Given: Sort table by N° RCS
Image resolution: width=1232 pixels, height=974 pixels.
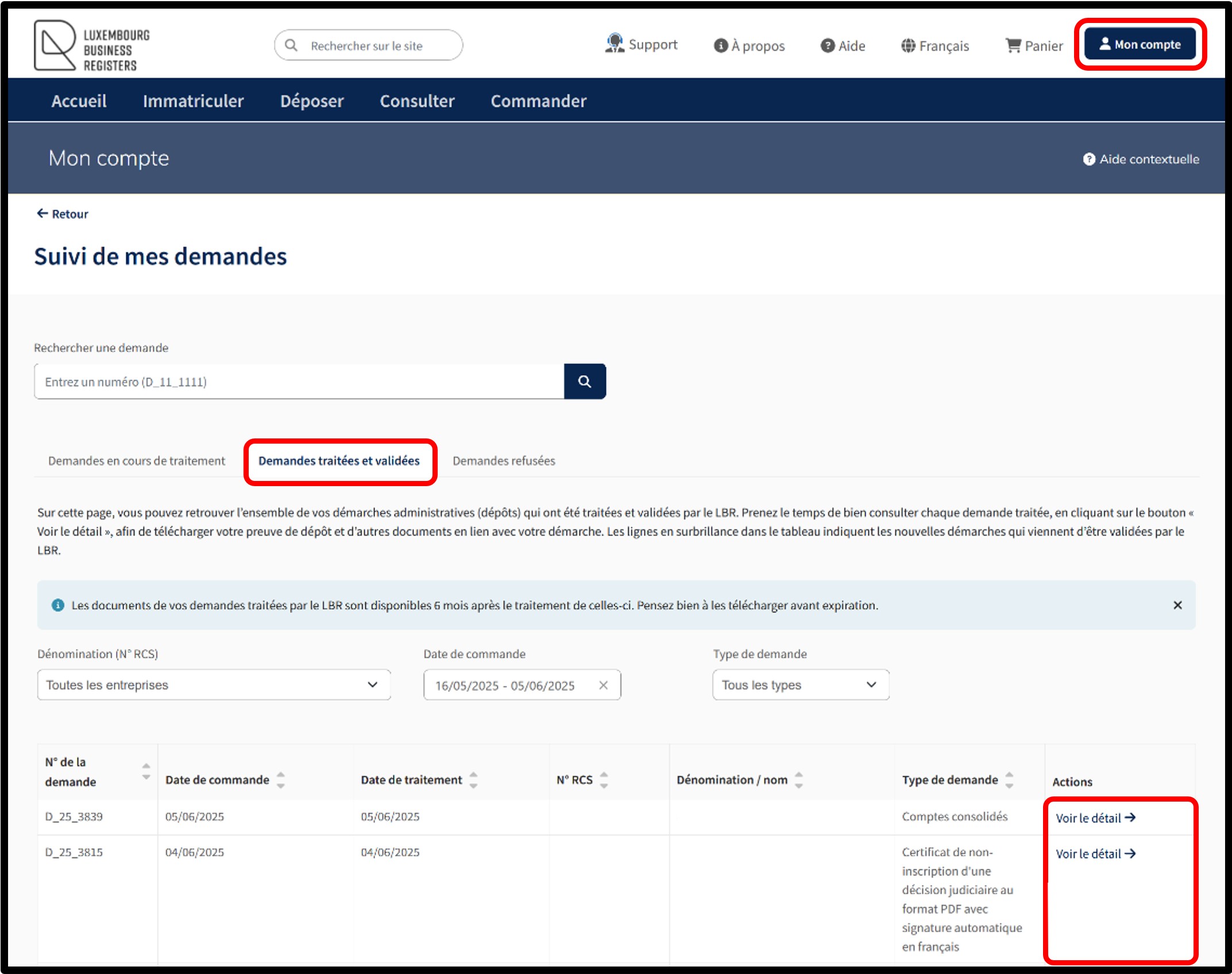Looking at the screenshot, I should pyautogui.click(x=604, y=780).
